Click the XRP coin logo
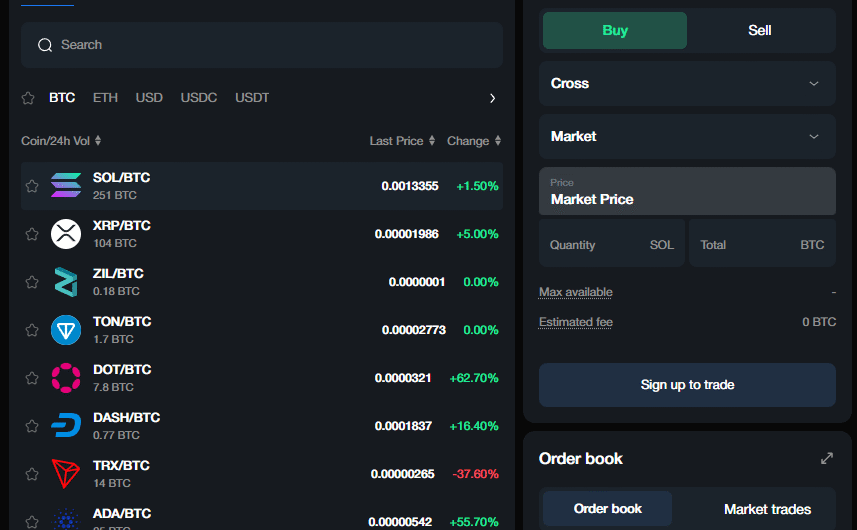The height and width of the screenshot is (530, 857). 66,234
